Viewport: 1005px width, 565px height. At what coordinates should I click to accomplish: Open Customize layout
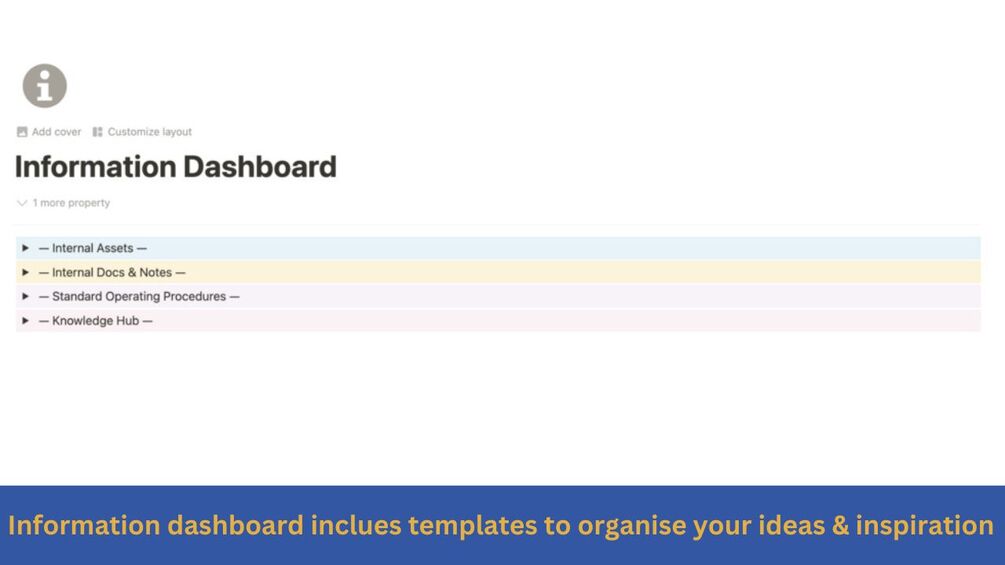[149, 132]
